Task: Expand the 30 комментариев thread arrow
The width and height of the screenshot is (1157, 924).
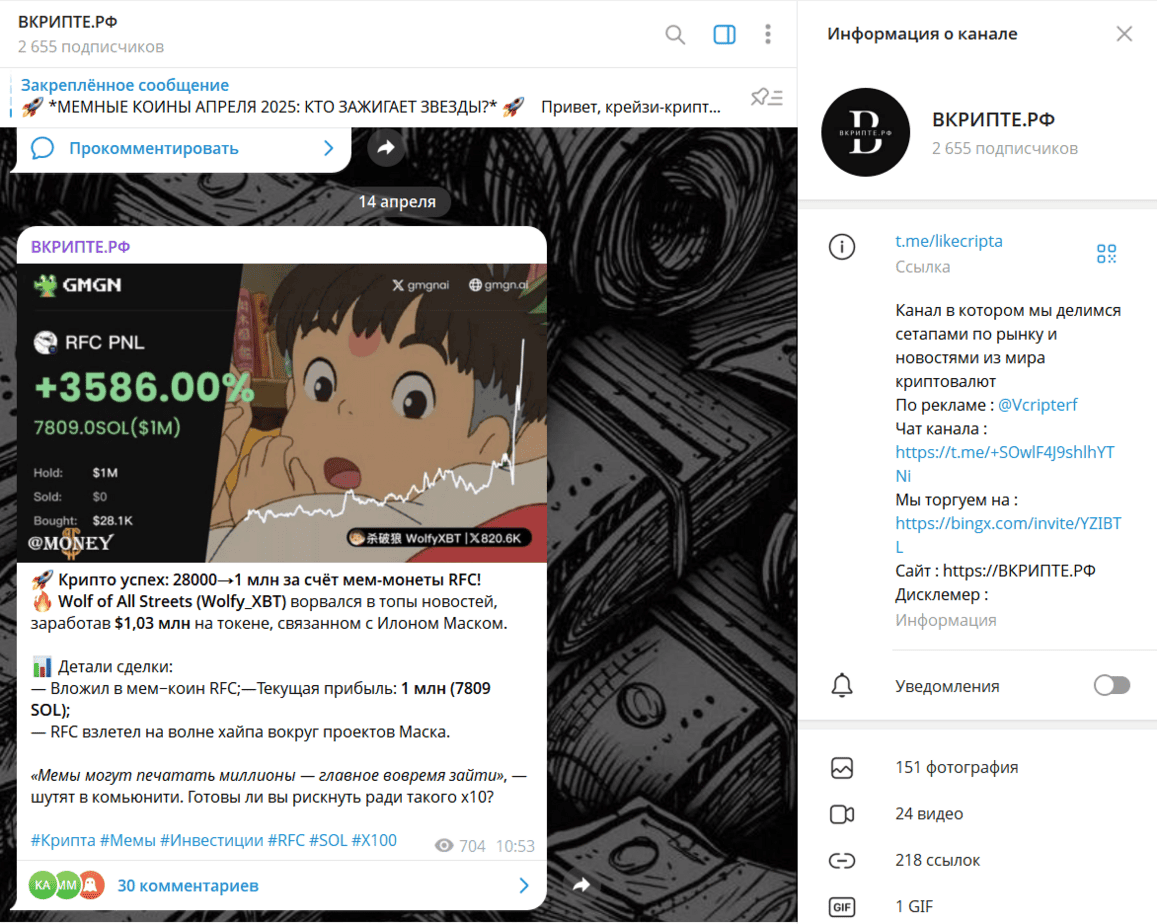Action: [524, 886]
